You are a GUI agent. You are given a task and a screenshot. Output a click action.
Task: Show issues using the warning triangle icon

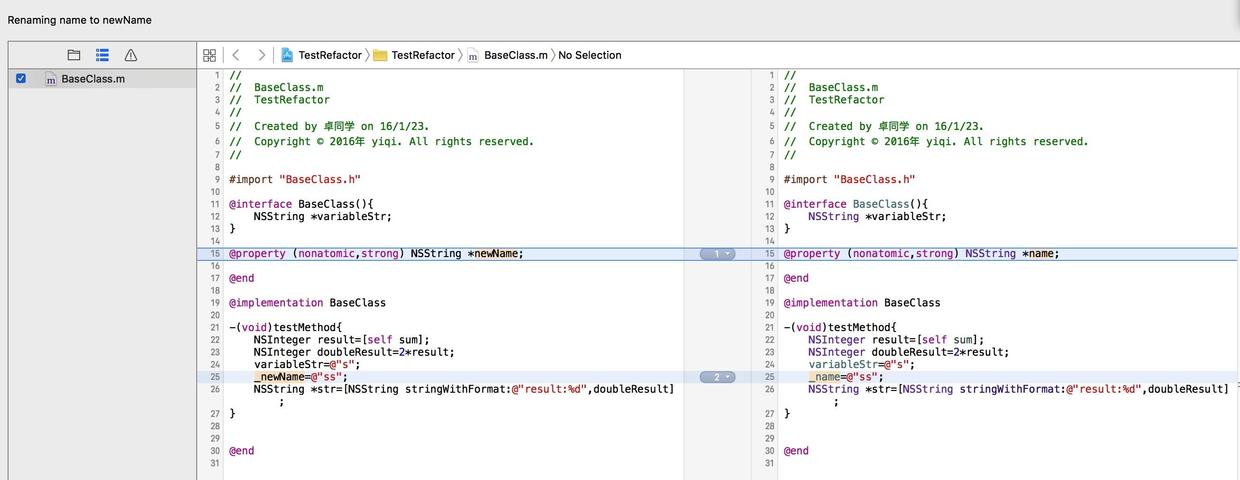pos(131,55)
